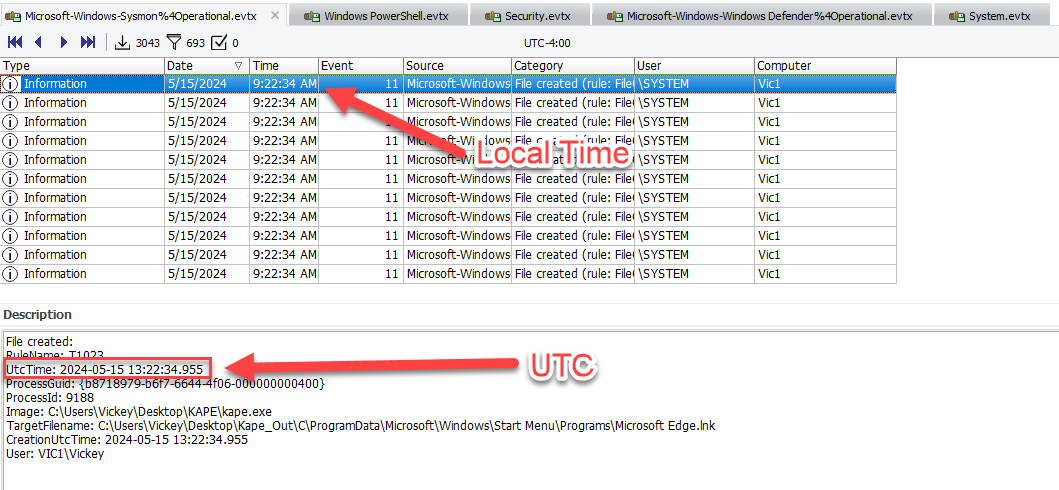The width and height of the screenshot is (1059, 490).
Task: Jump to last event with the last-record arrow
Action: (x=88, y=42)
